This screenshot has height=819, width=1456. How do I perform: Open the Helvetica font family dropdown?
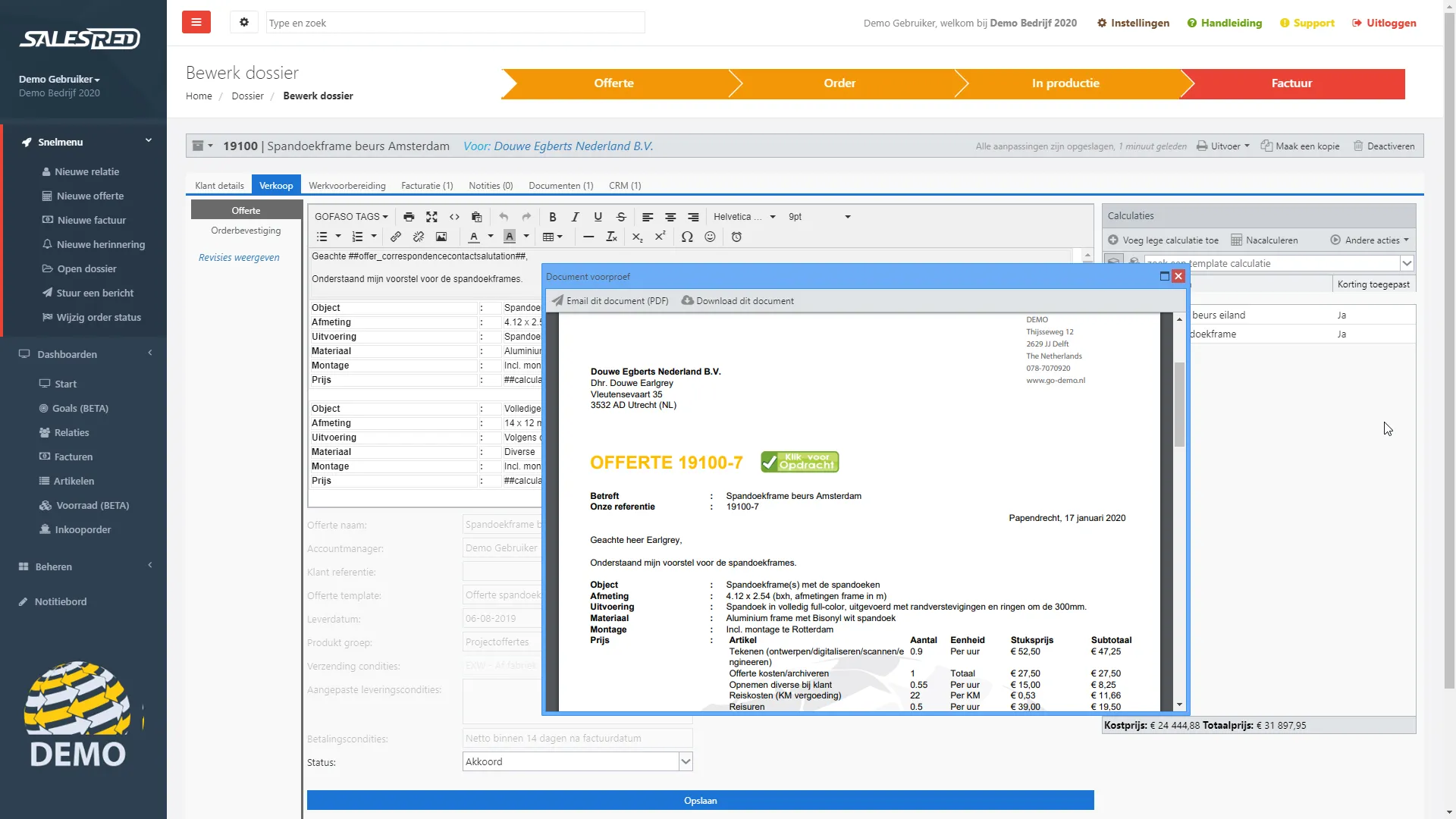point(745,217)
